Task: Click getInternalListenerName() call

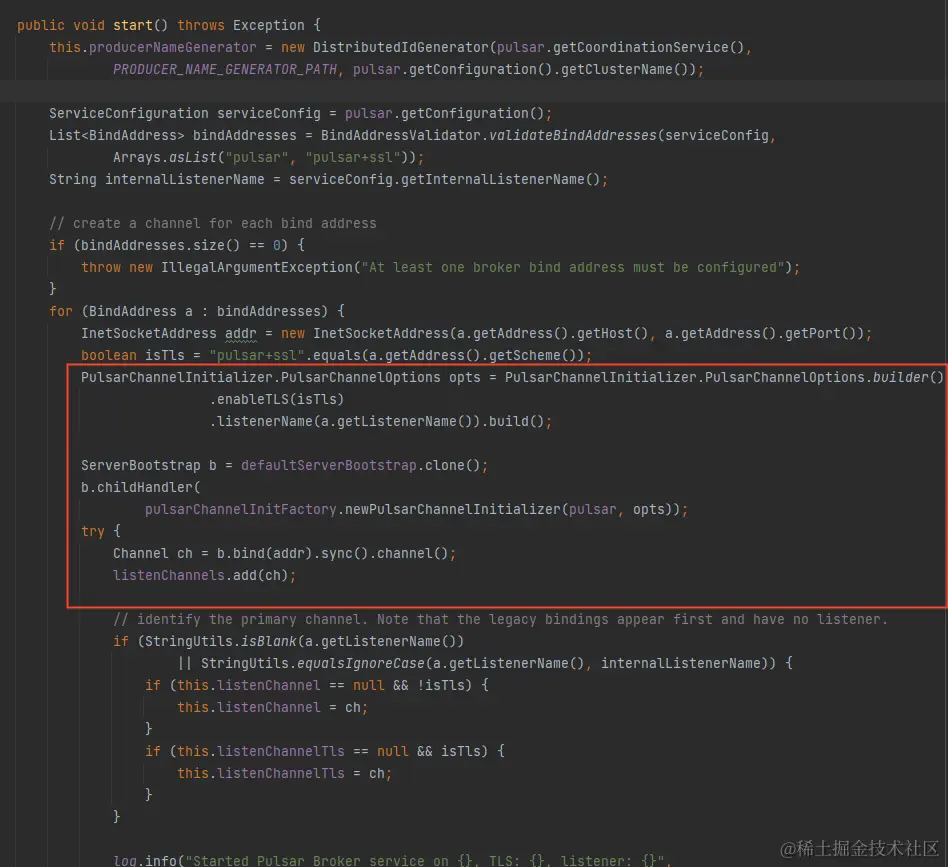Action: (x=501, y=180)
